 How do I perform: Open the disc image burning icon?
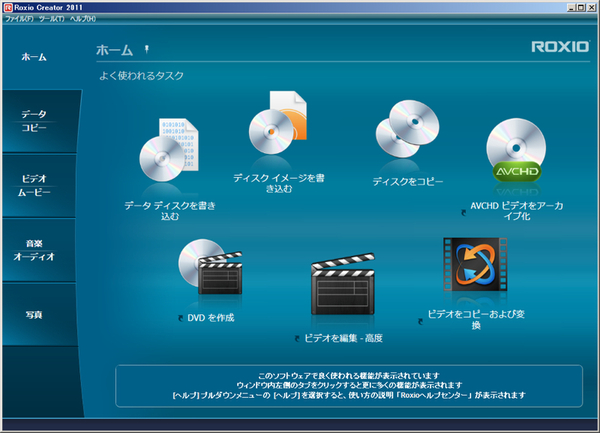[x=278, y=123]
